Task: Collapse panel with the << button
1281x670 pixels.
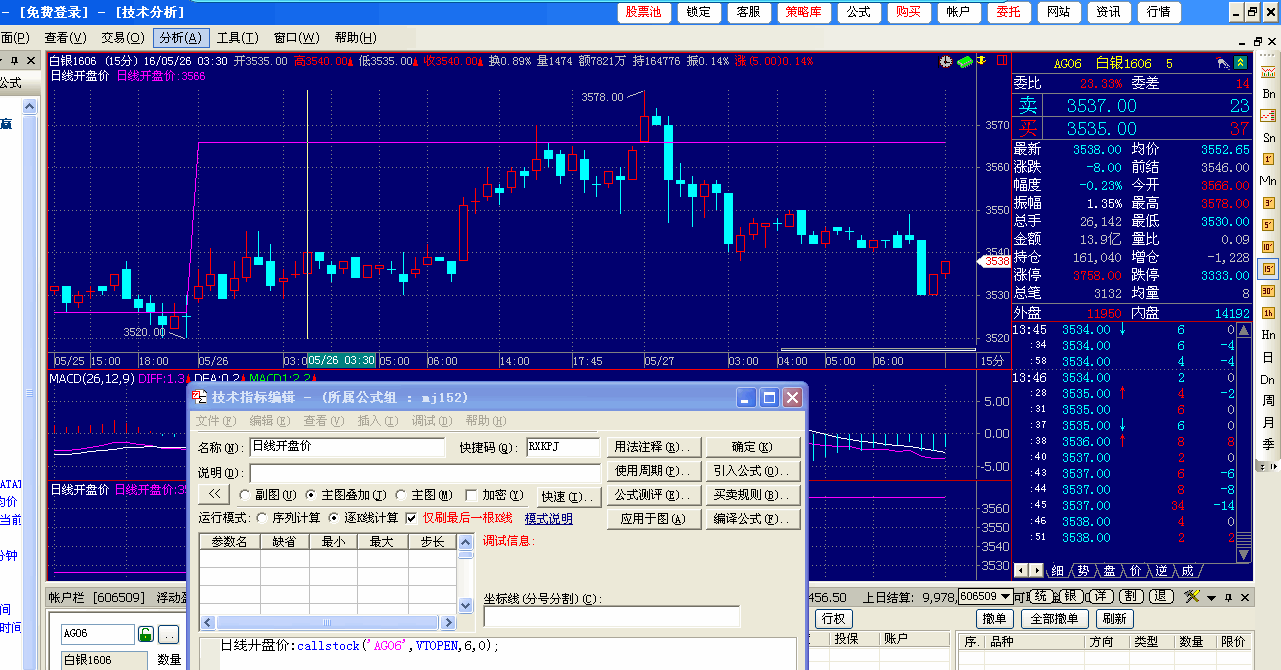Action: tap(215, 495)
